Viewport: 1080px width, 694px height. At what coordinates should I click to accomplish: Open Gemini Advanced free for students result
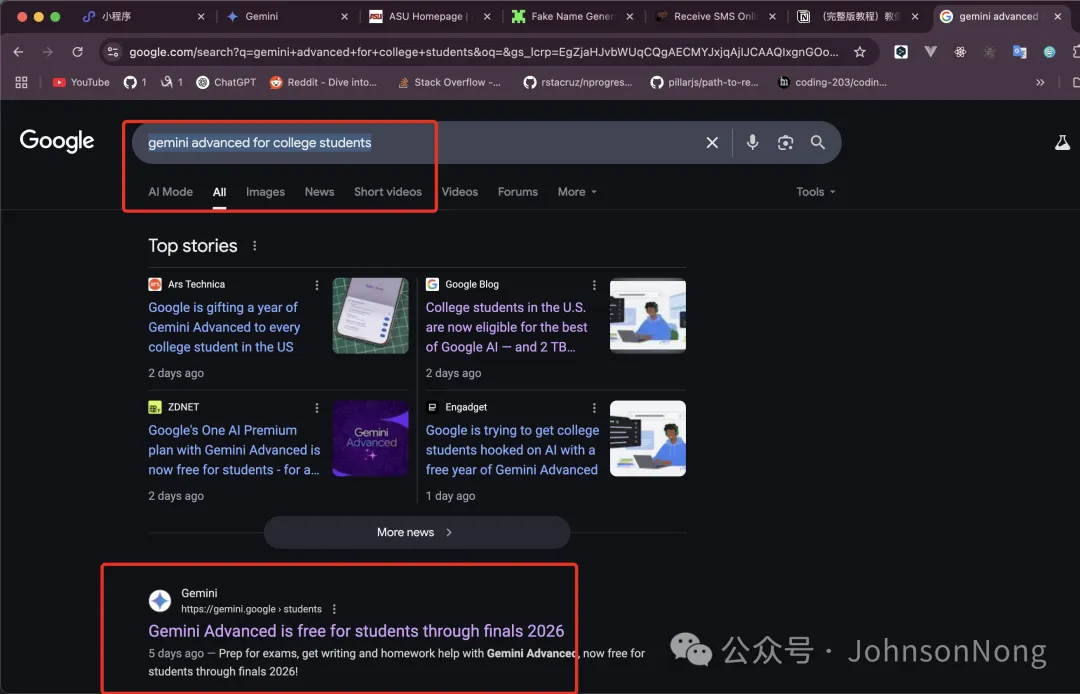coord(356,631)
